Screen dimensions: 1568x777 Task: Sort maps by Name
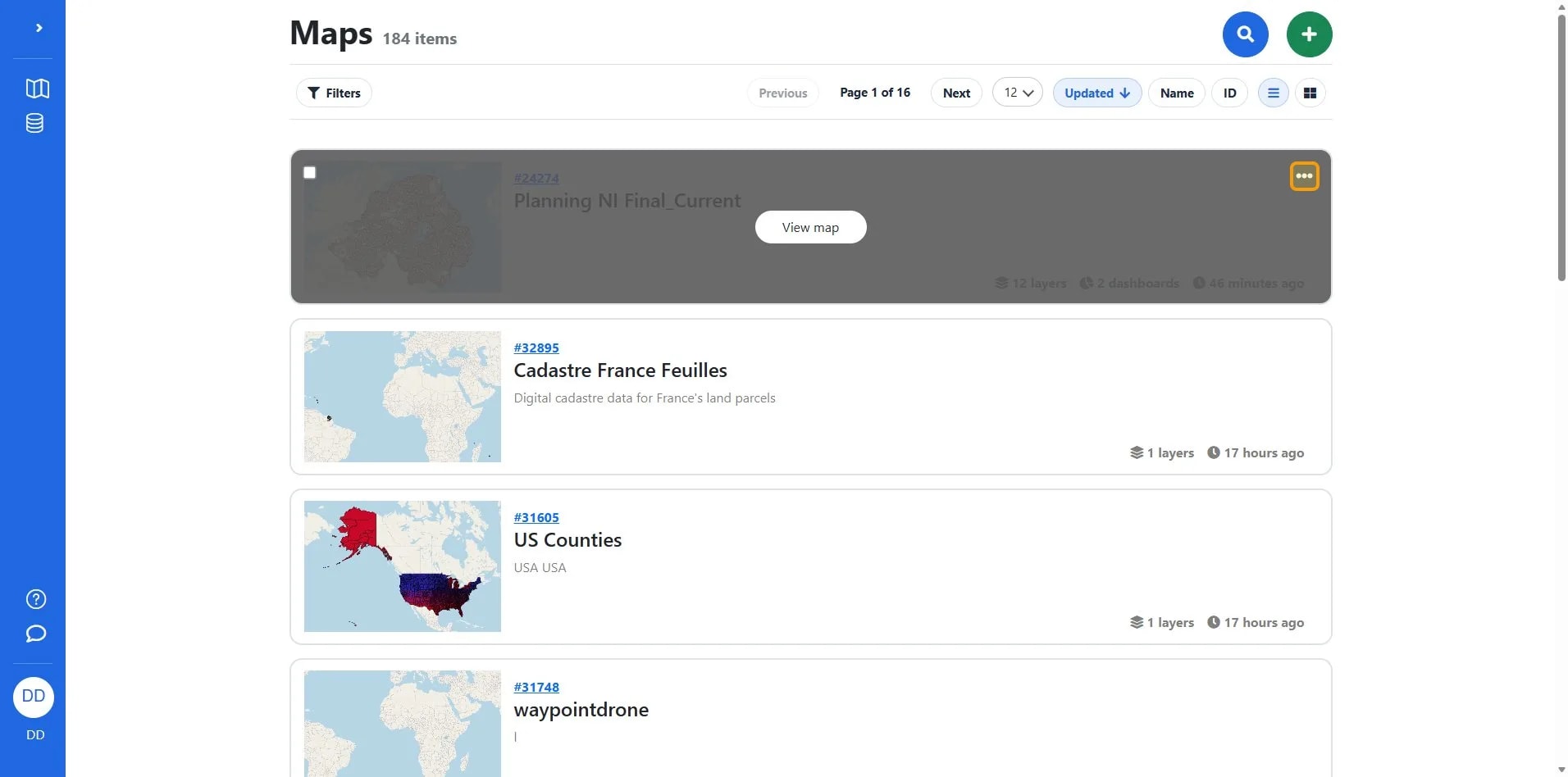click(x=1177, y=93)
